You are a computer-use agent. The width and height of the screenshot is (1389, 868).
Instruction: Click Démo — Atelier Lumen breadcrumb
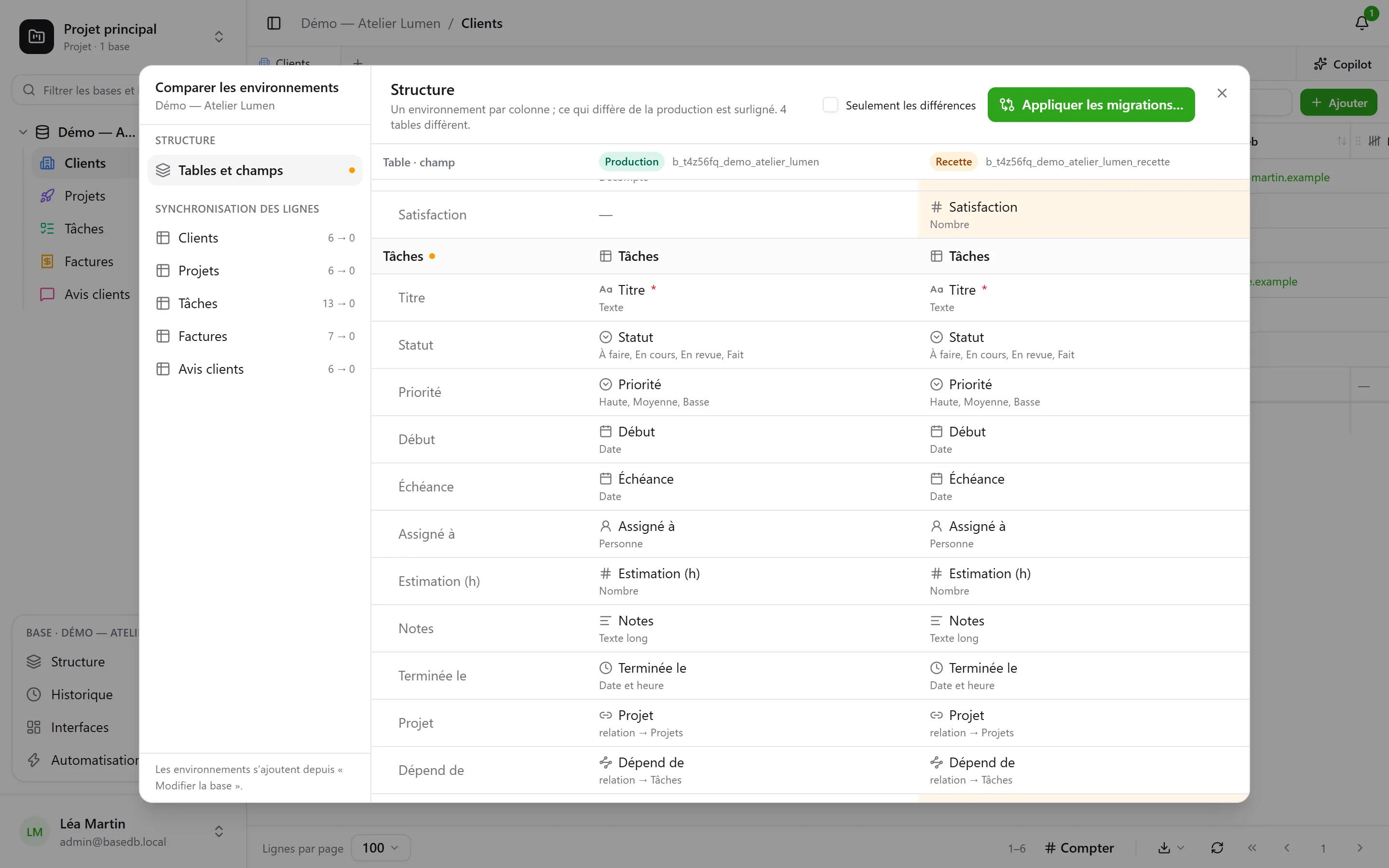[371, 23]
